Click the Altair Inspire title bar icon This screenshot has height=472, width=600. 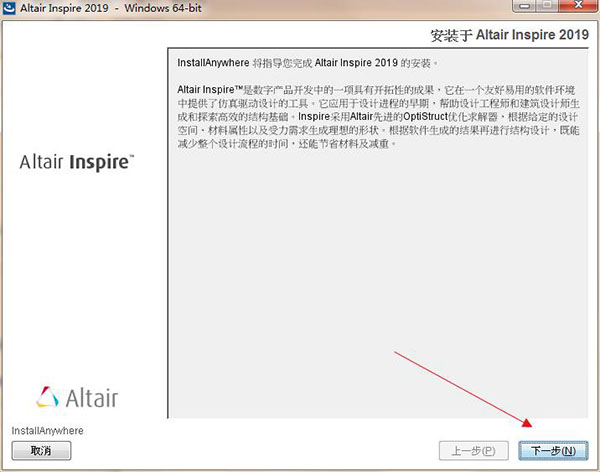coord(8,8)
